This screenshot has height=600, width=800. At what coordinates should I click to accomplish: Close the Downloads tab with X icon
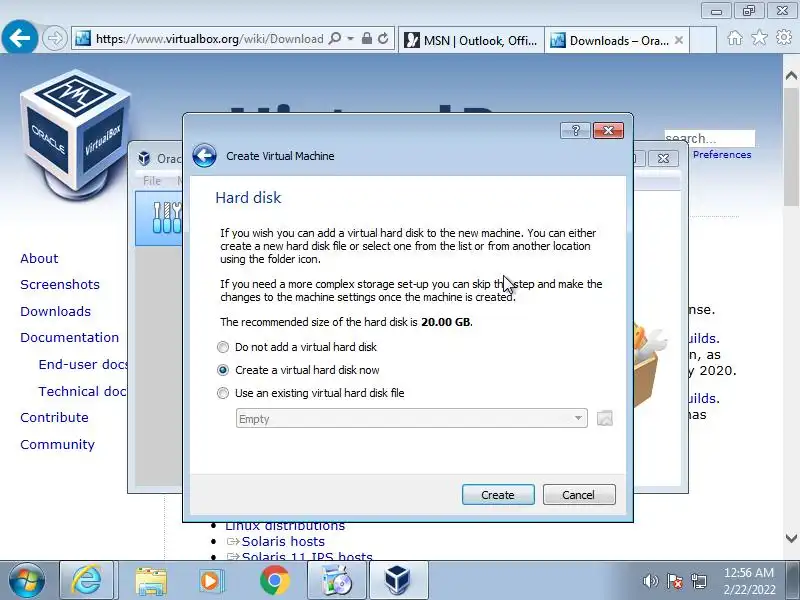679,40
